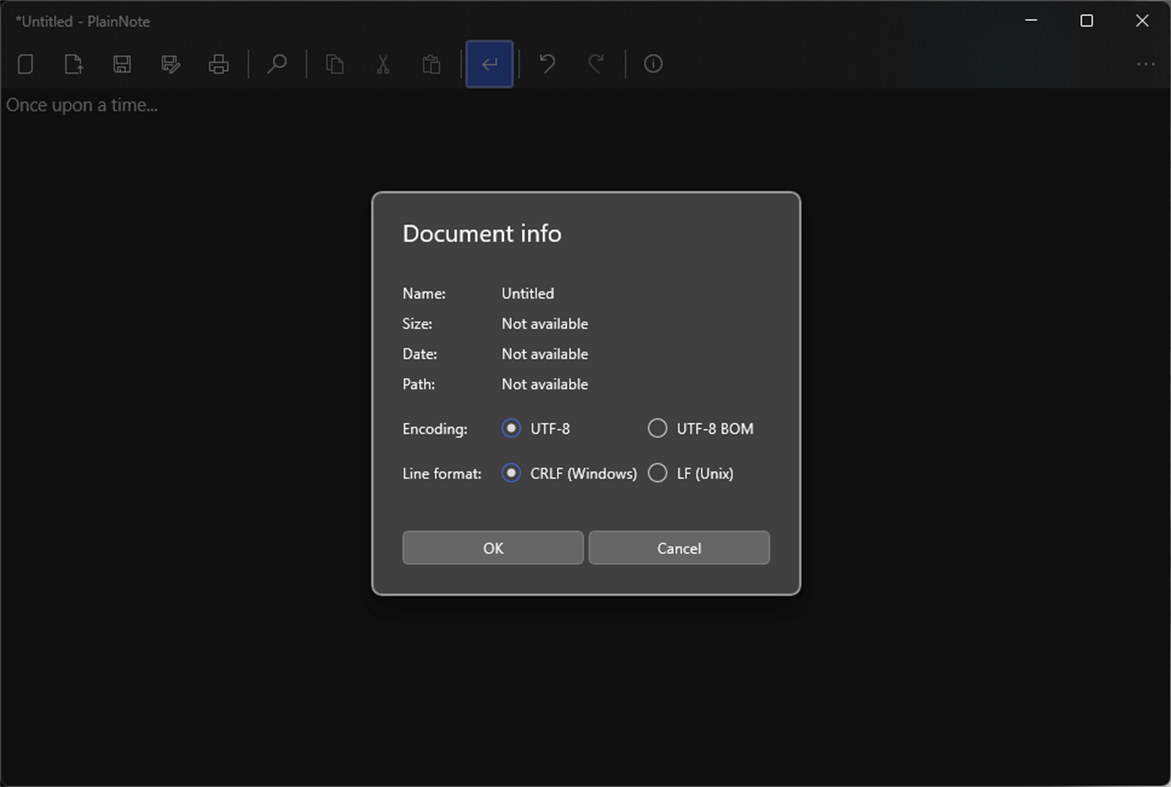
Task: Switch line format to LF (Unix)
Action: click(x=657, y=473)
